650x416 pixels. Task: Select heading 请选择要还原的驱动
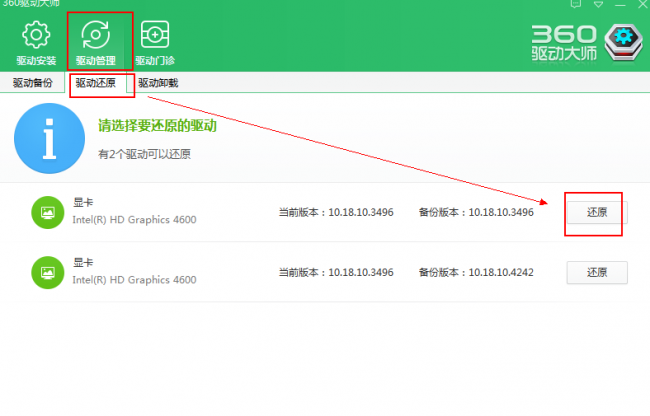[x=158, y=126]
